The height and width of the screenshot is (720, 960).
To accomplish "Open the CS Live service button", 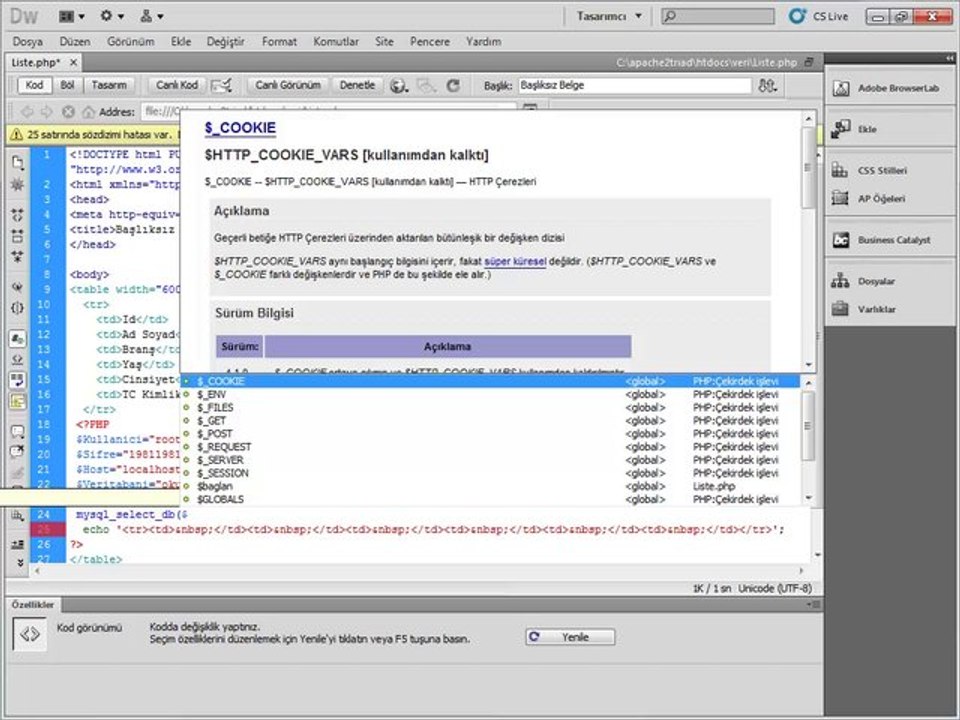I will point(819,17).
